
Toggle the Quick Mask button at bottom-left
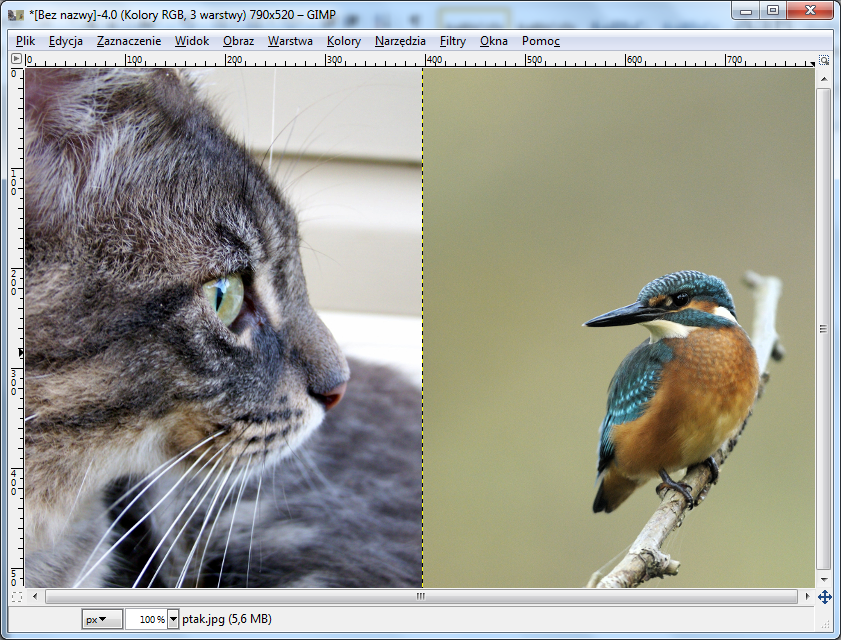coord(17,597)
